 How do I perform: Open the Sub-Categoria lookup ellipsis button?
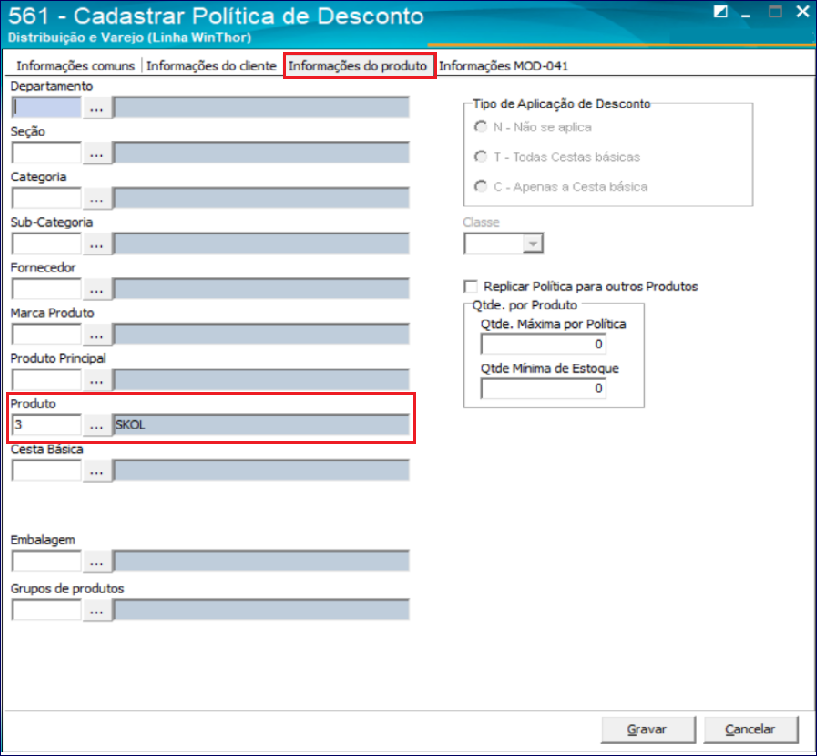click(96, 244)
